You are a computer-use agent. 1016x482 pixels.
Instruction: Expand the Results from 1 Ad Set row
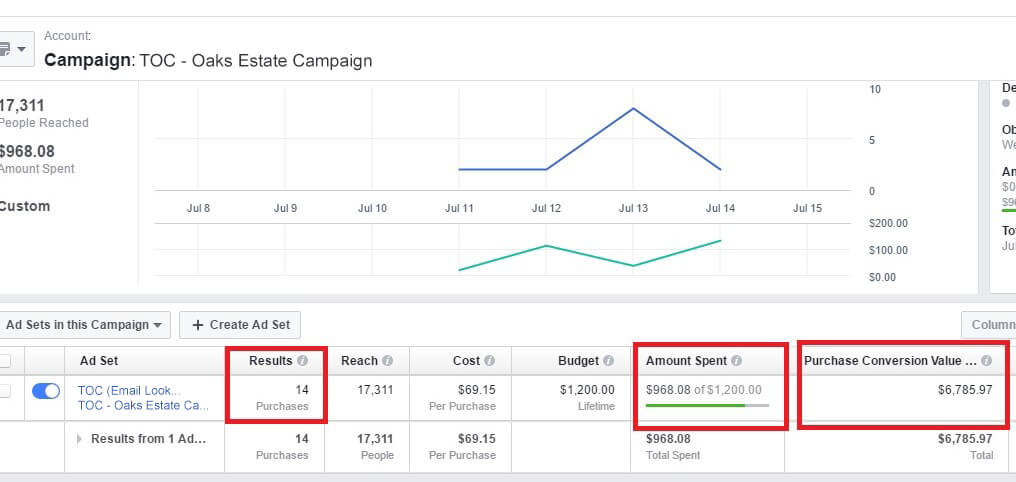pos(80,439)
